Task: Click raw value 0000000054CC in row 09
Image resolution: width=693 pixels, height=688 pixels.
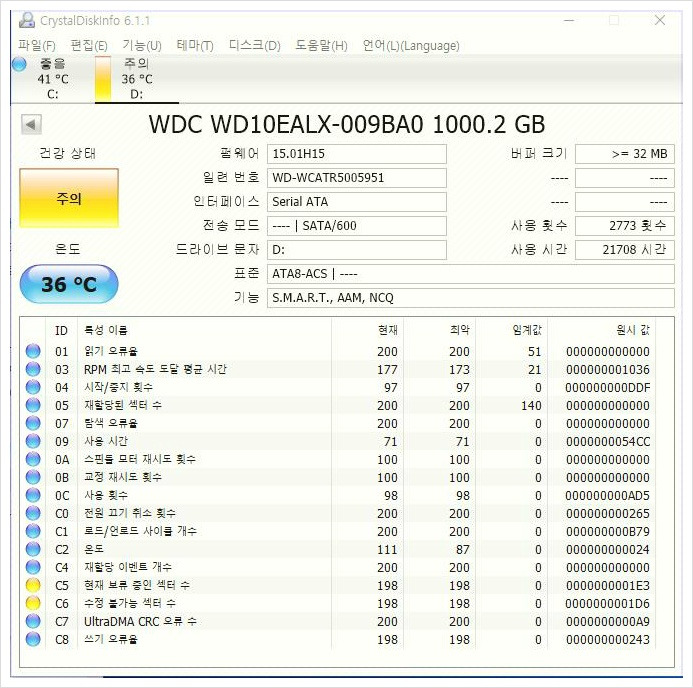Action: (x=608, y=441)
